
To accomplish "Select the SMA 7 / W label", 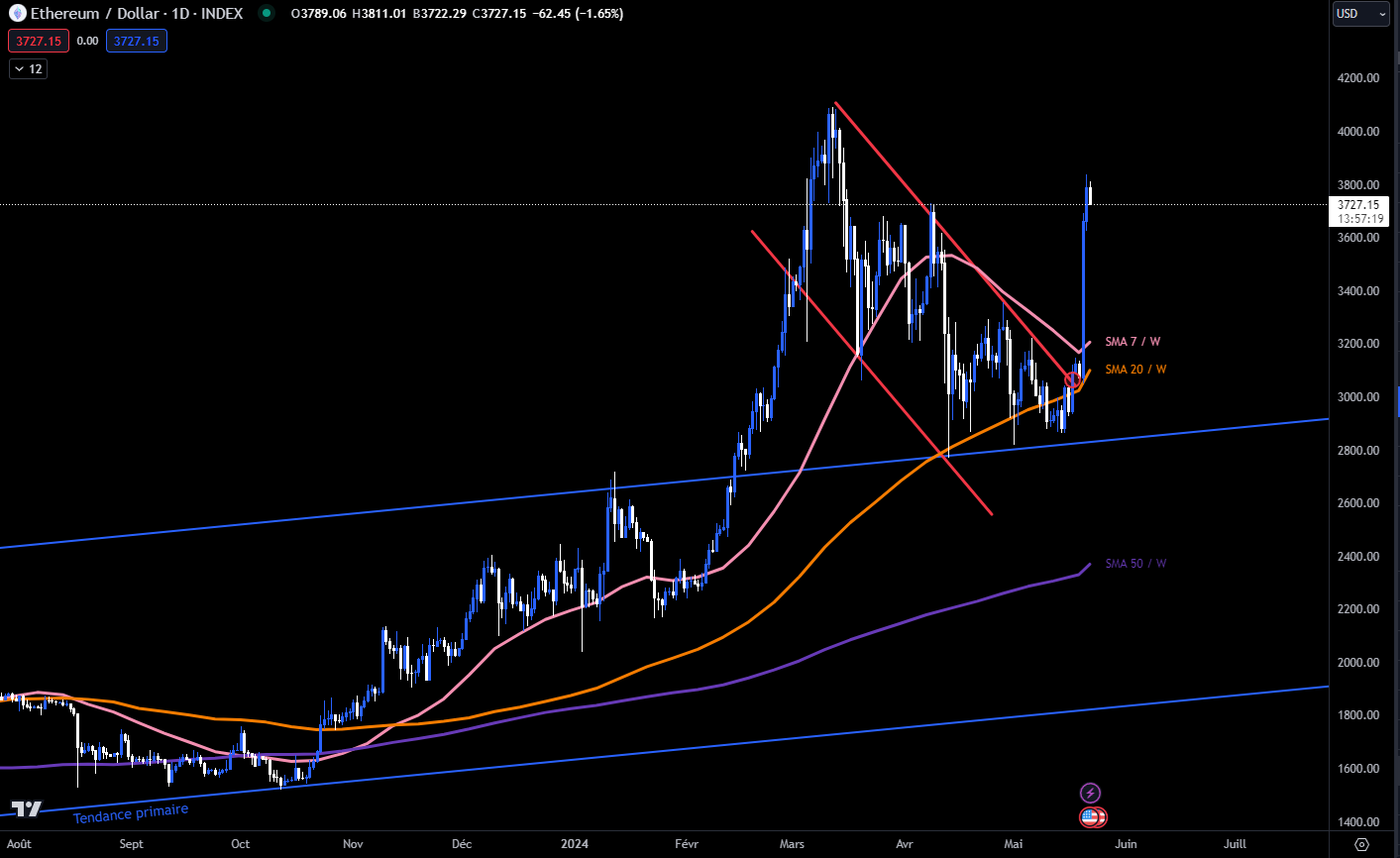I will point(1132,342).
